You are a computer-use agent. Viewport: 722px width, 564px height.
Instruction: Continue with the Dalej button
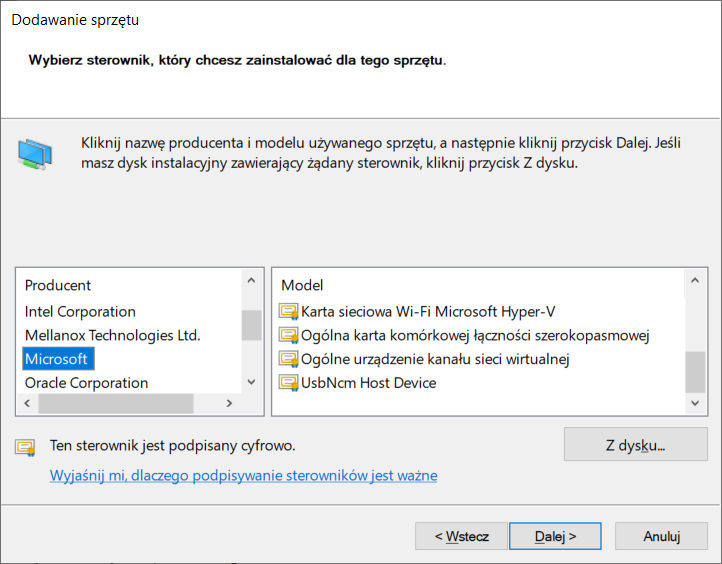coord(555,536)
